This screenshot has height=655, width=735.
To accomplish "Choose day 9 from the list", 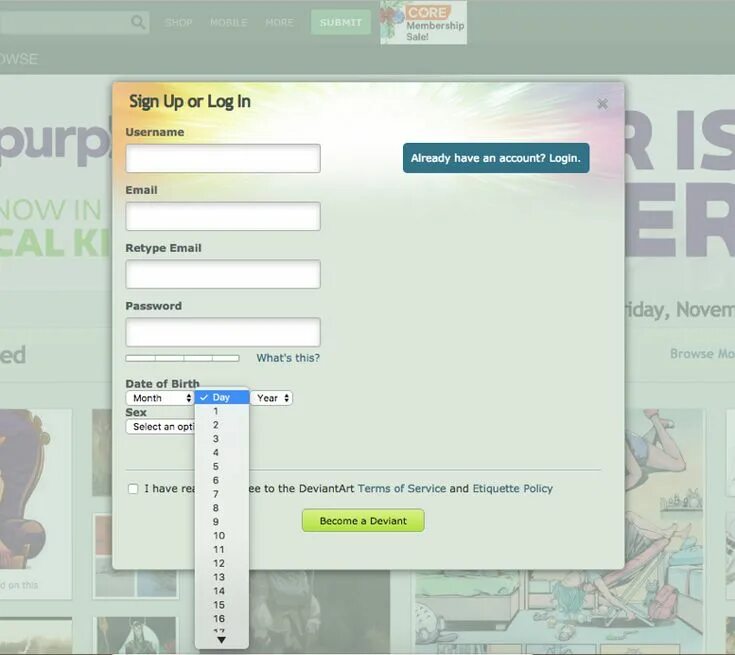I will [x=222, y=522].
